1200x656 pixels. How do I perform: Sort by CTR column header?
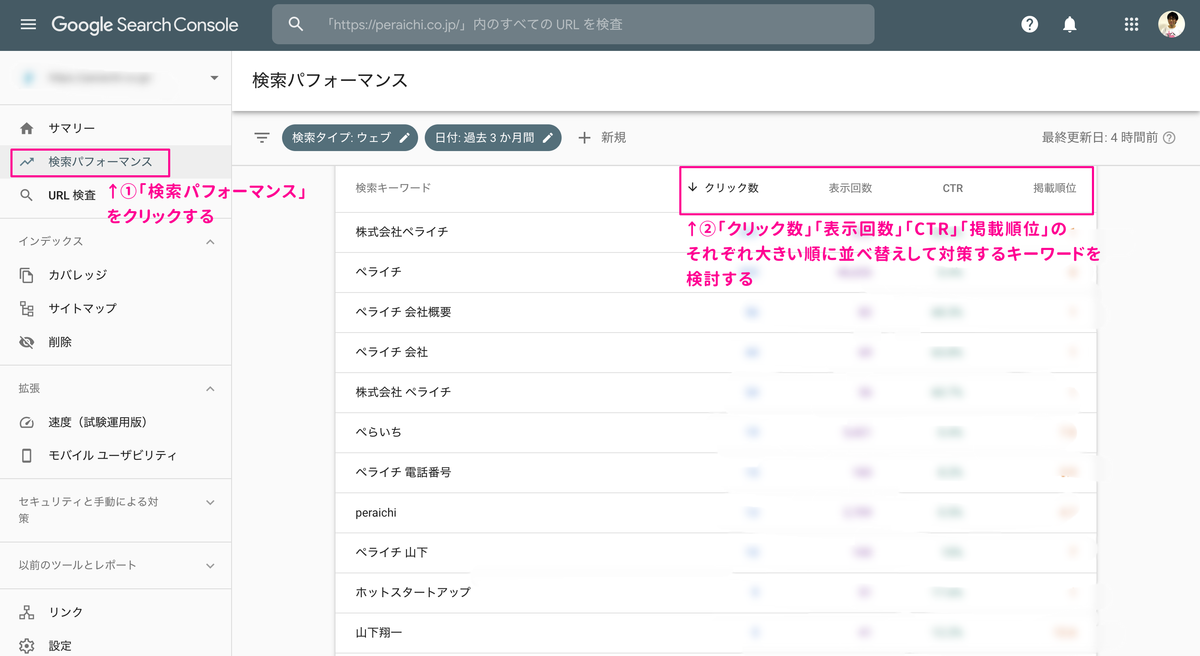(952, 187)
